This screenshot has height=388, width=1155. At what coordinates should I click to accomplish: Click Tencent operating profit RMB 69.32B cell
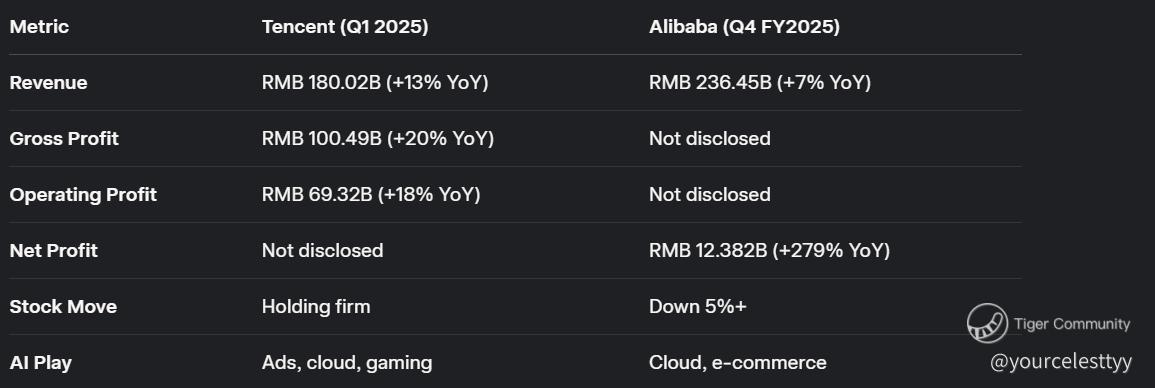point(371,194)
